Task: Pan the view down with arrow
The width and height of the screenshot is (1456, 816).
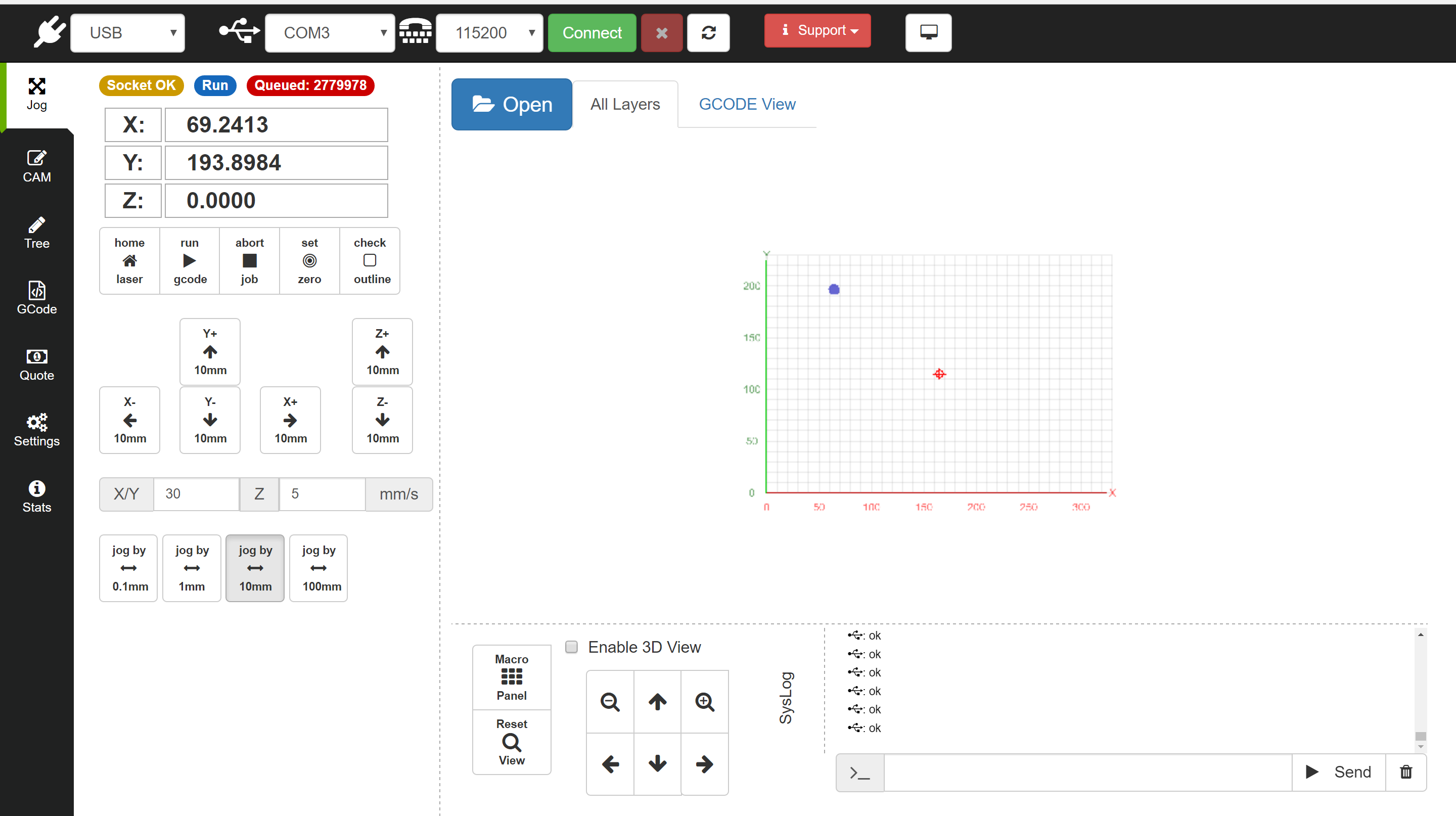Action: click(x=657, y=764)
